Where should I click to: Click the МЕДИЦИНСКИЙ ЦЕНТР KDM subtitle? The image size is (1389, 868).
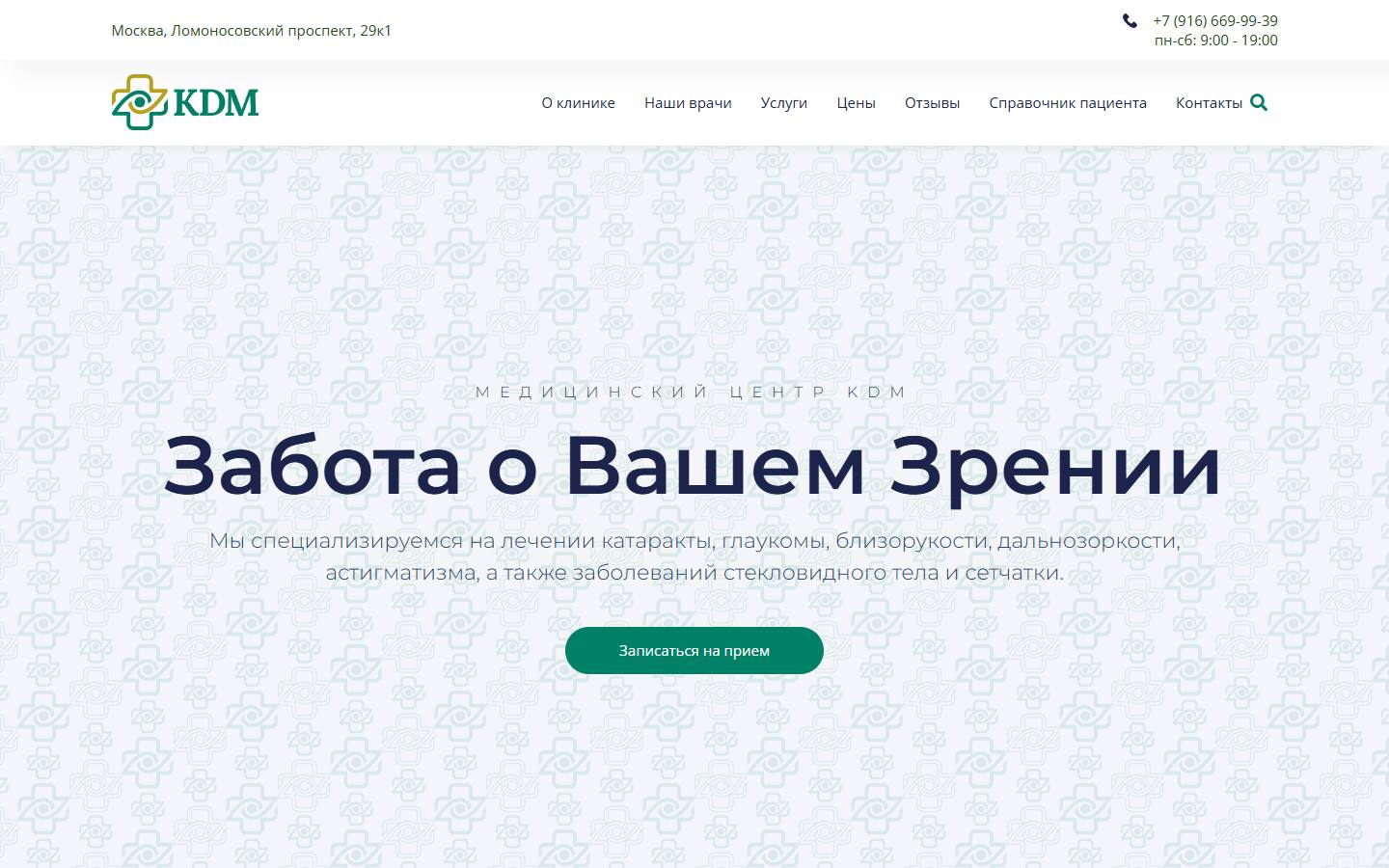coord(694,392)
